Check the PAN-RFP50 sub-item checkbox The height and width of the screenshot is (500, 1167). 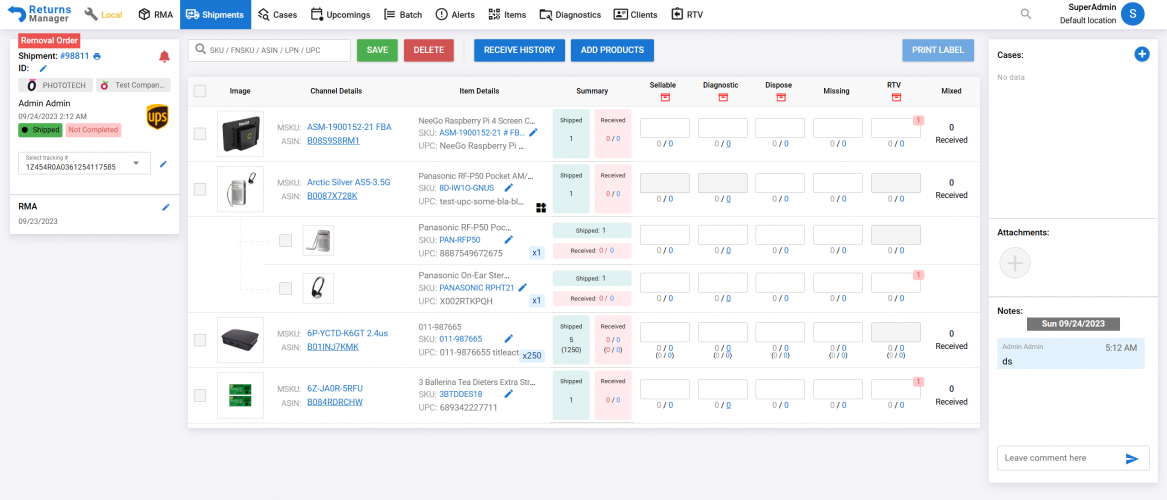(285, 240)
